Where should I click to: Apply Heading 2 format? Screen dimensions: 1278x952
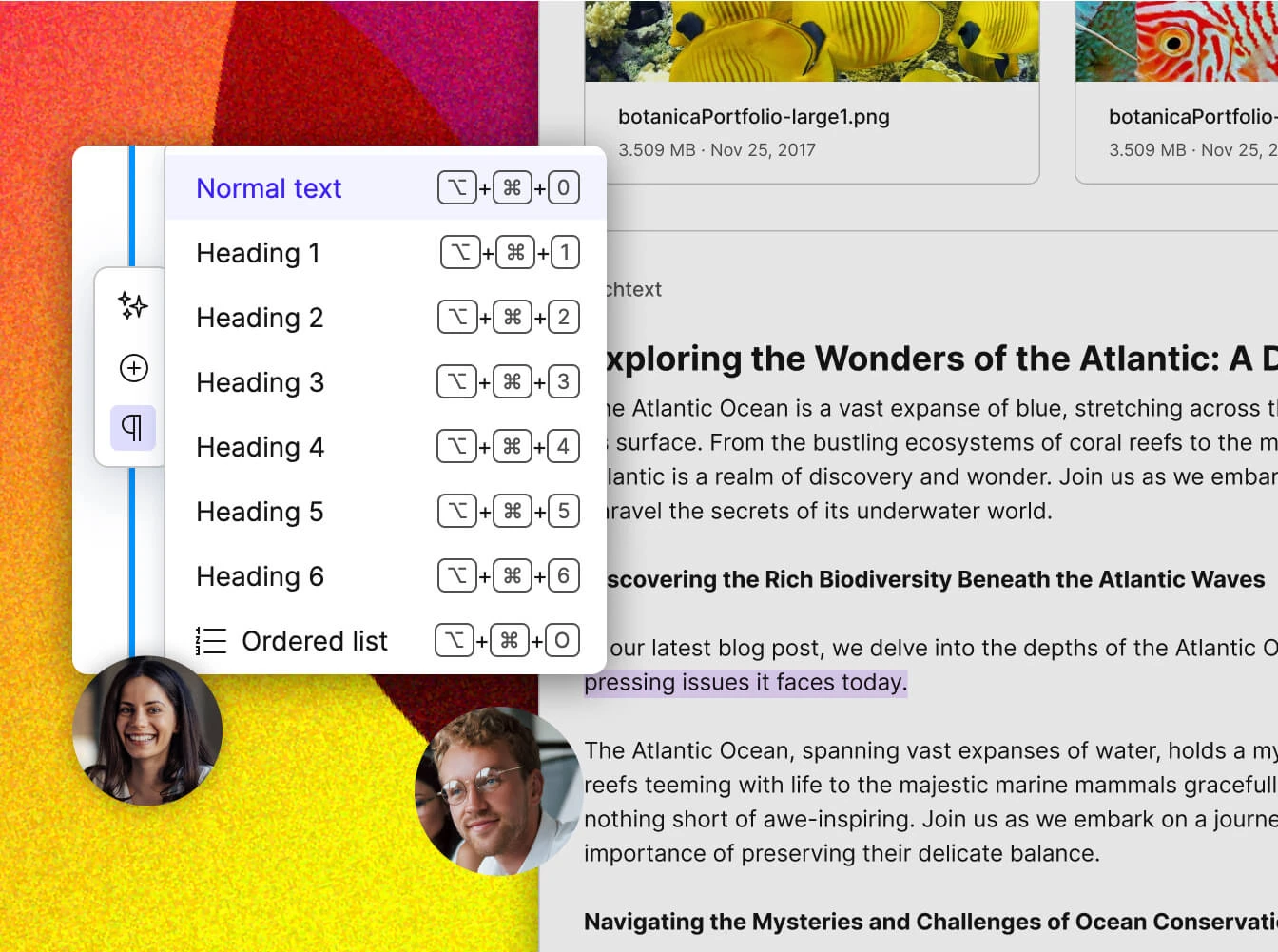pos(260,318)
